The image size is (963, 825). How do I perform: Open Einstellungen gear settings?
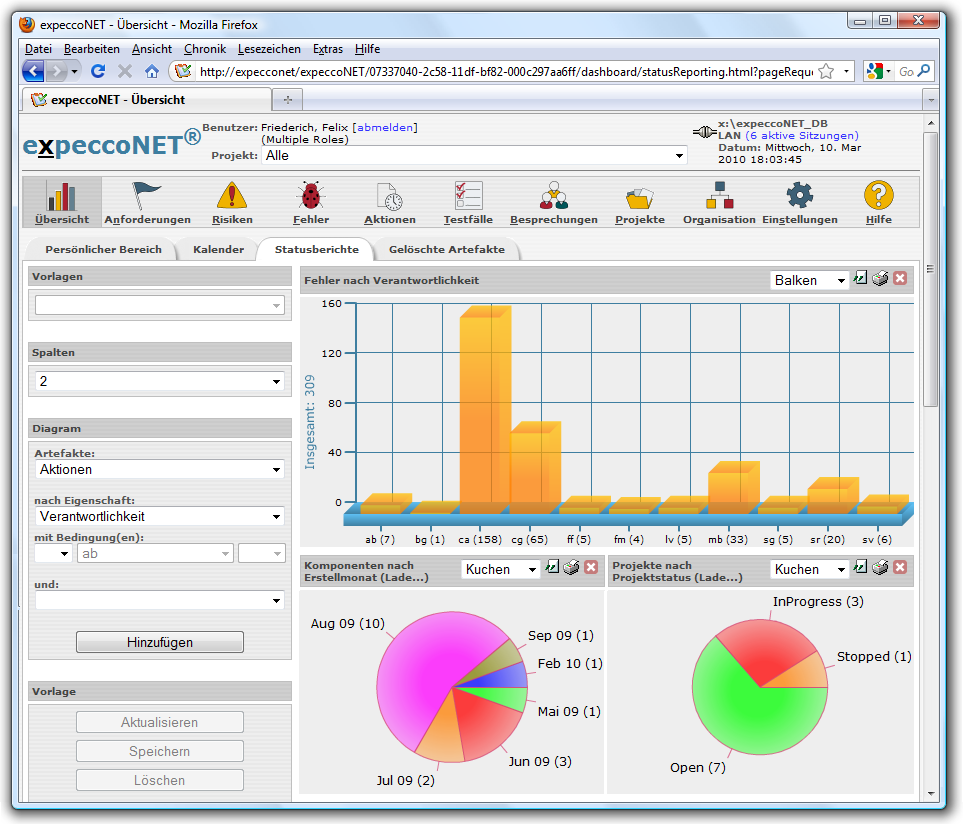(799, 202)
